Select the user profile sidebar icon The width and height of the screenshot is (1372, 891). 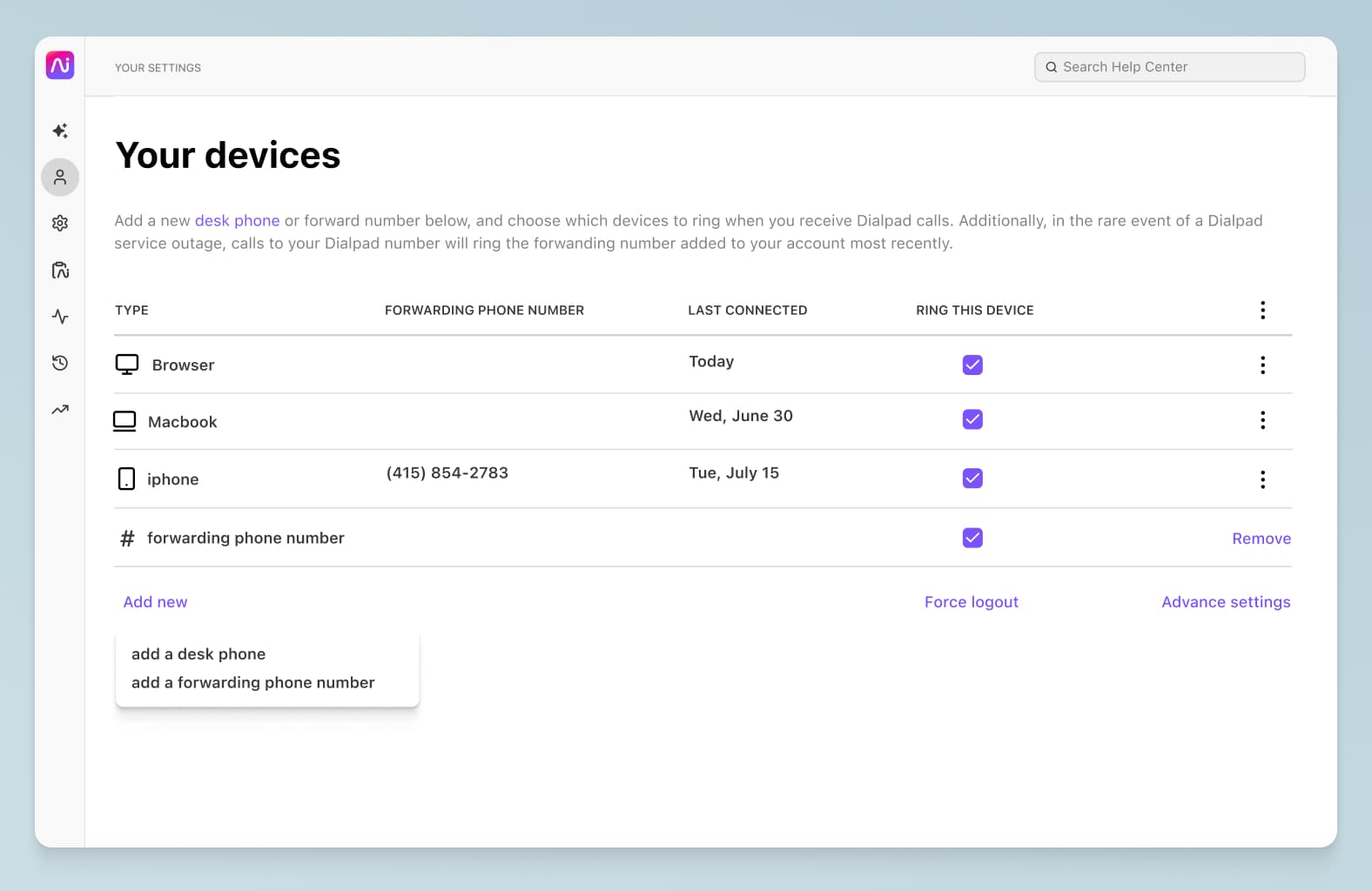[x=60, y=178]
